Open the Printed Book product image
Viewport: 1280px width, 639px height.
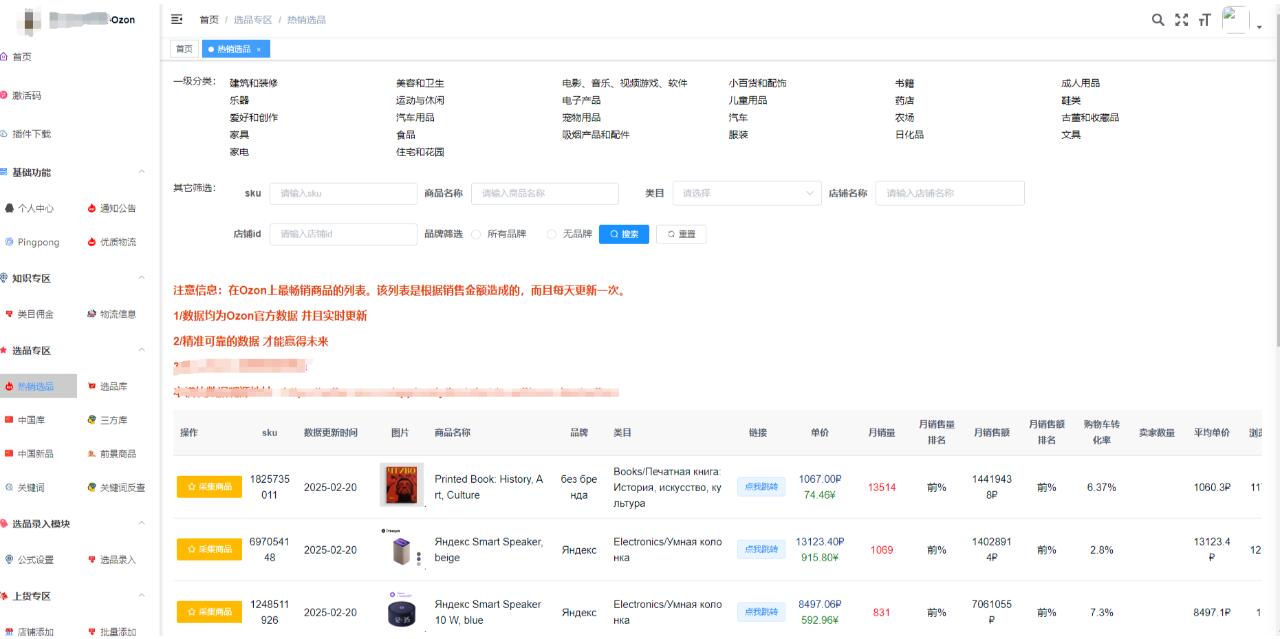[401, 485]
